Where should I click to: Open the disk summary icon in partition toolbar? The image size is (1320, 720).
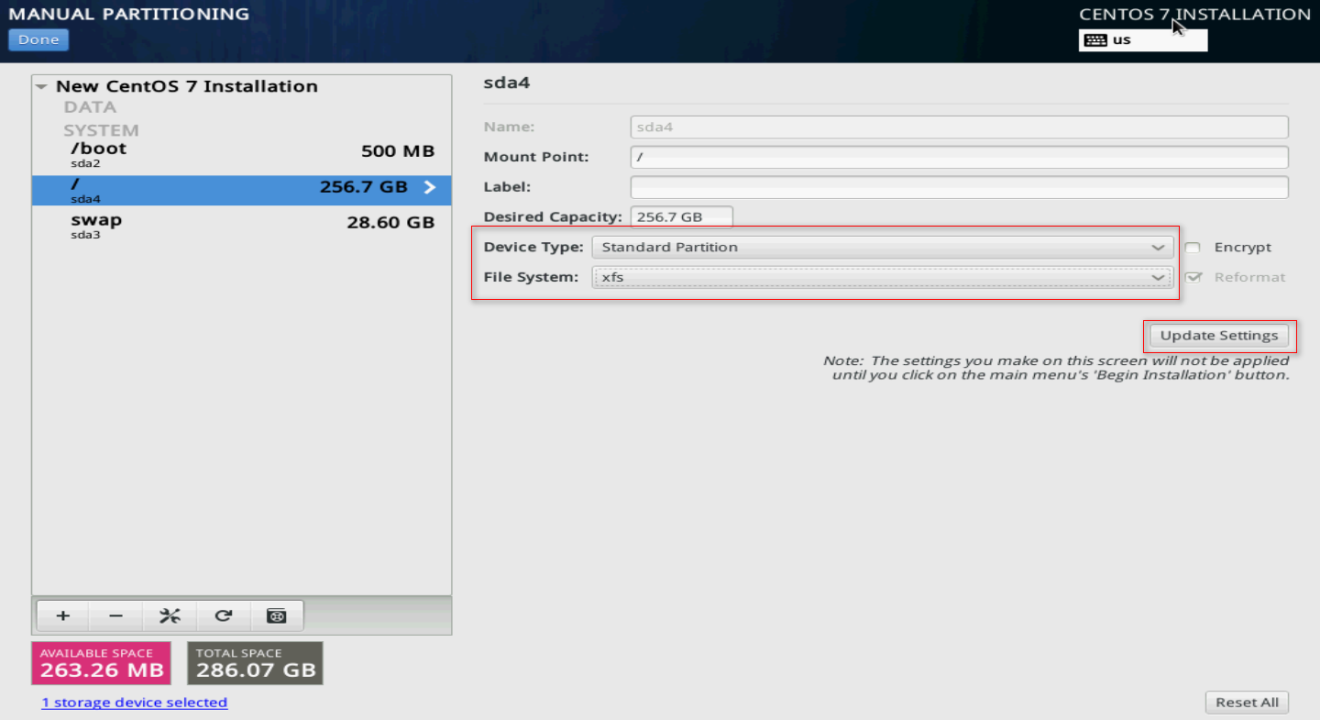[x=277, y=616]
